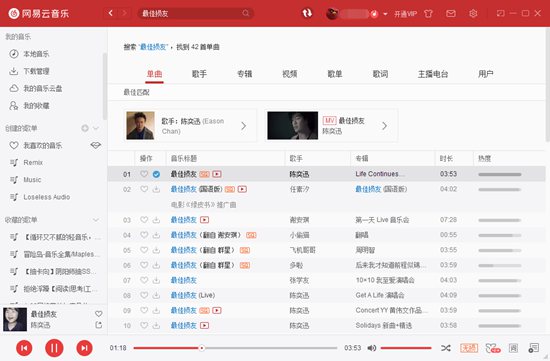Image resolution: width=550 pixels, height=361 pixels.
Task: Open the messages envelope icon
Action: coord(451,14)
